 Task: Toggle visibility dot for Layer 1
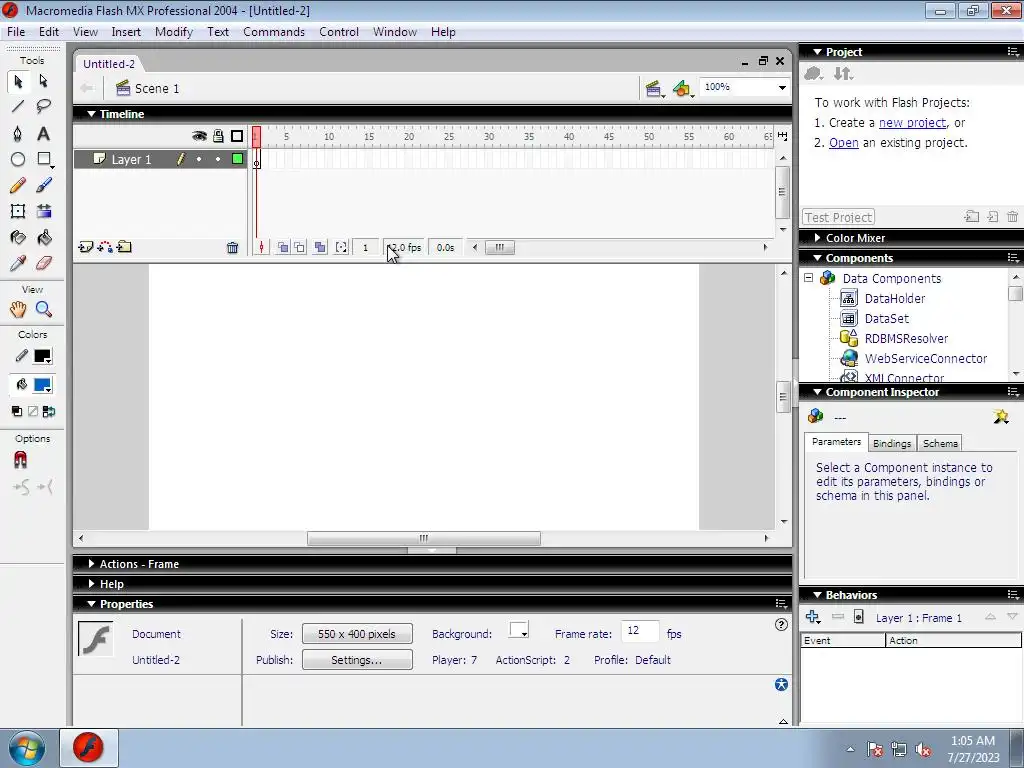[199, 159]
